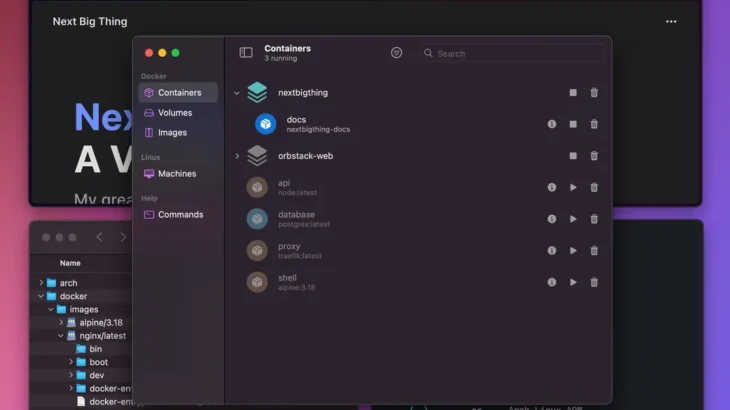The image size is (730, 410).
Task: Go forward in the Finder window
Action: (123, 237)
